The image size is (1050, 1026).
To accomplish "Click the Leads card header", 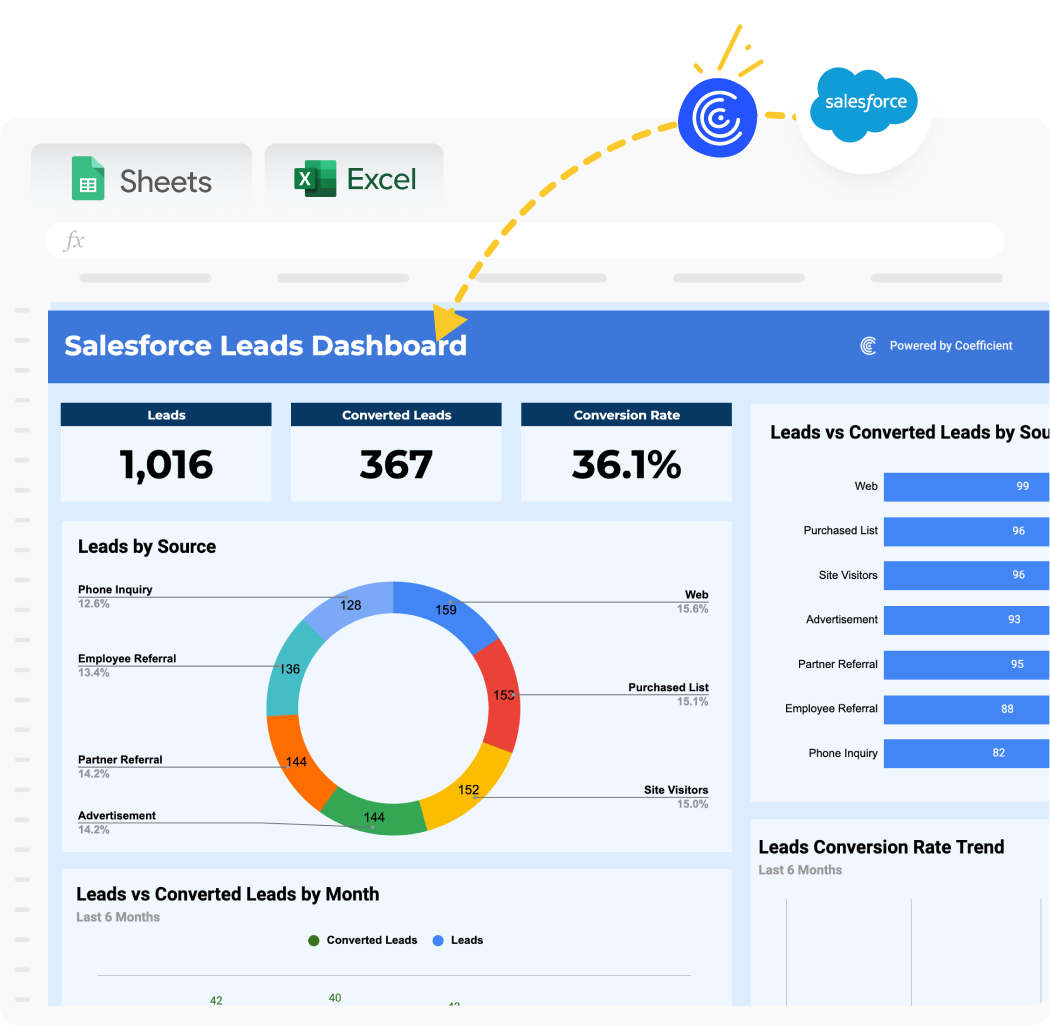I will click(x=166, y=415).
